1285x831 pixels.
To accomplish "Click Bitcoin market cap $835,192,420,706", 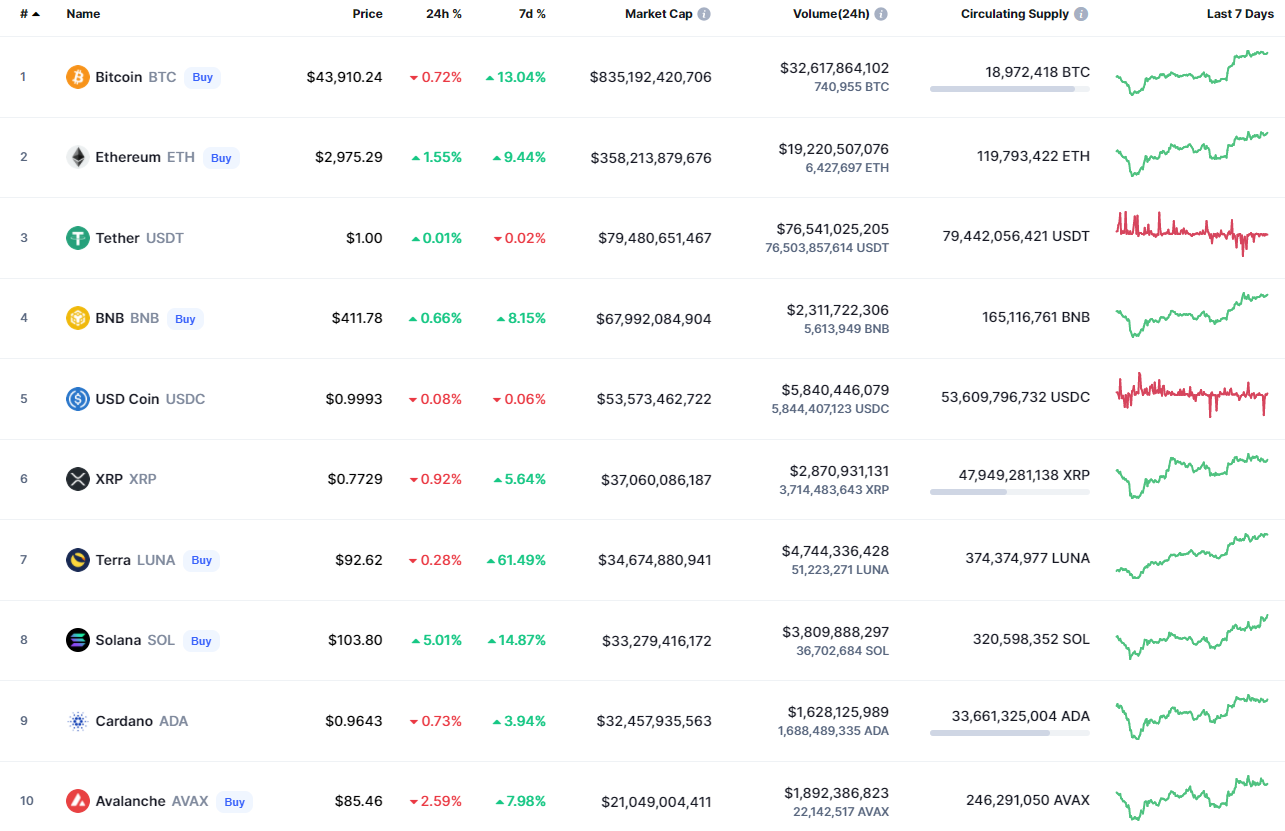I will click(651, 77).
